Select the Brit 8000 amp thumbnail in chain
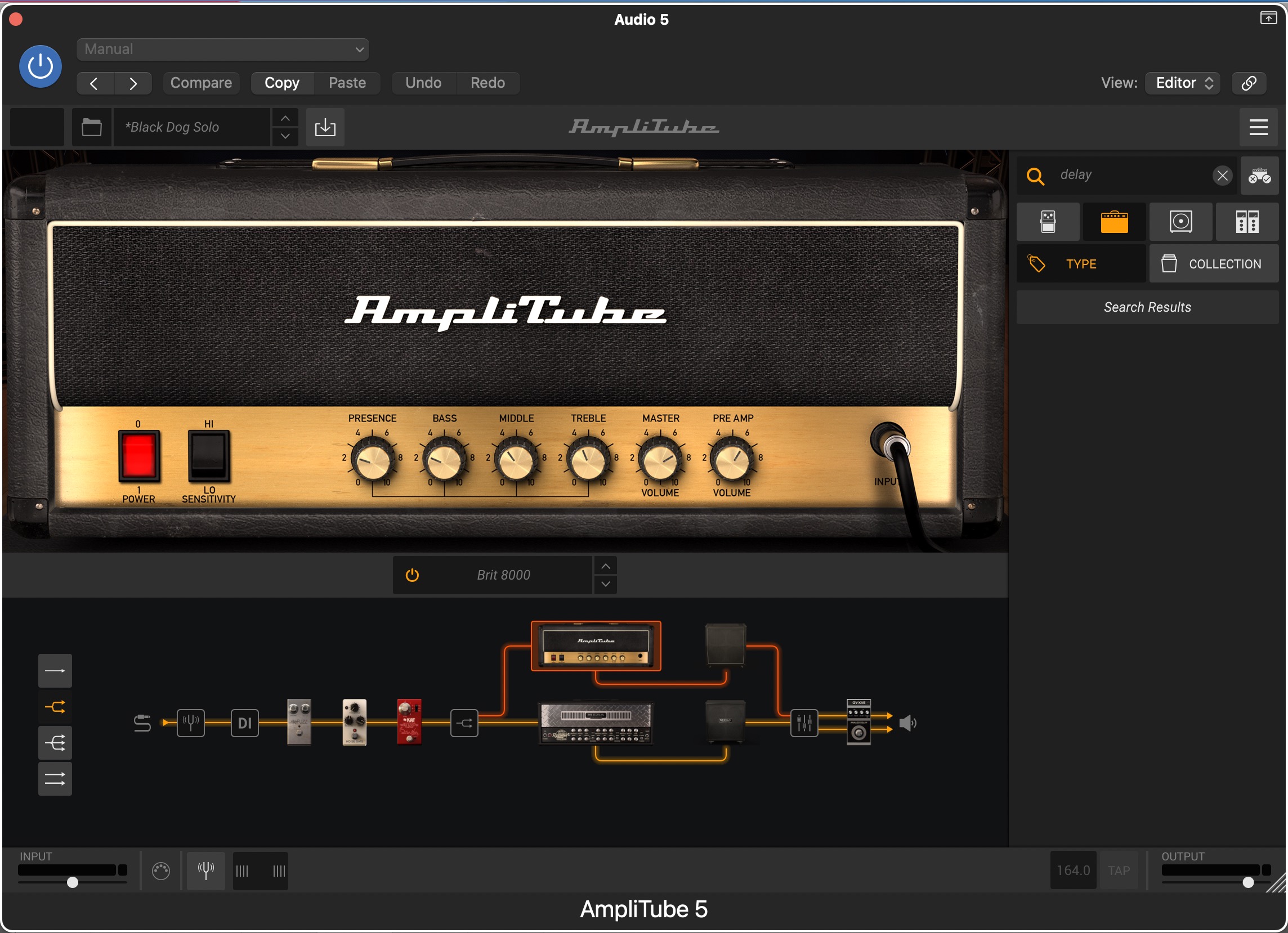The height and width of the screenshot is (933, 1288). click(x=596, y=646)
